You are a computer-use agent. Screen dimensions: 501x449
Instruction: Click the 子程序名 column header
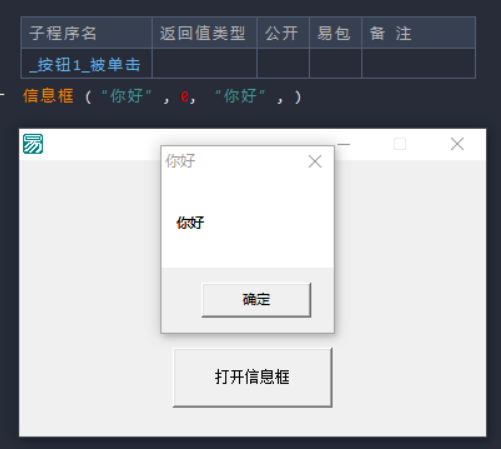tap(87, 33)
